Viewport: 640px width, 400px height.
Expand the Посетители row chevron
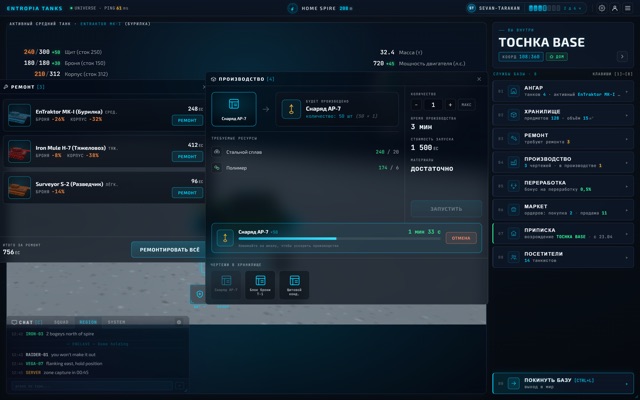pos(627,257)
